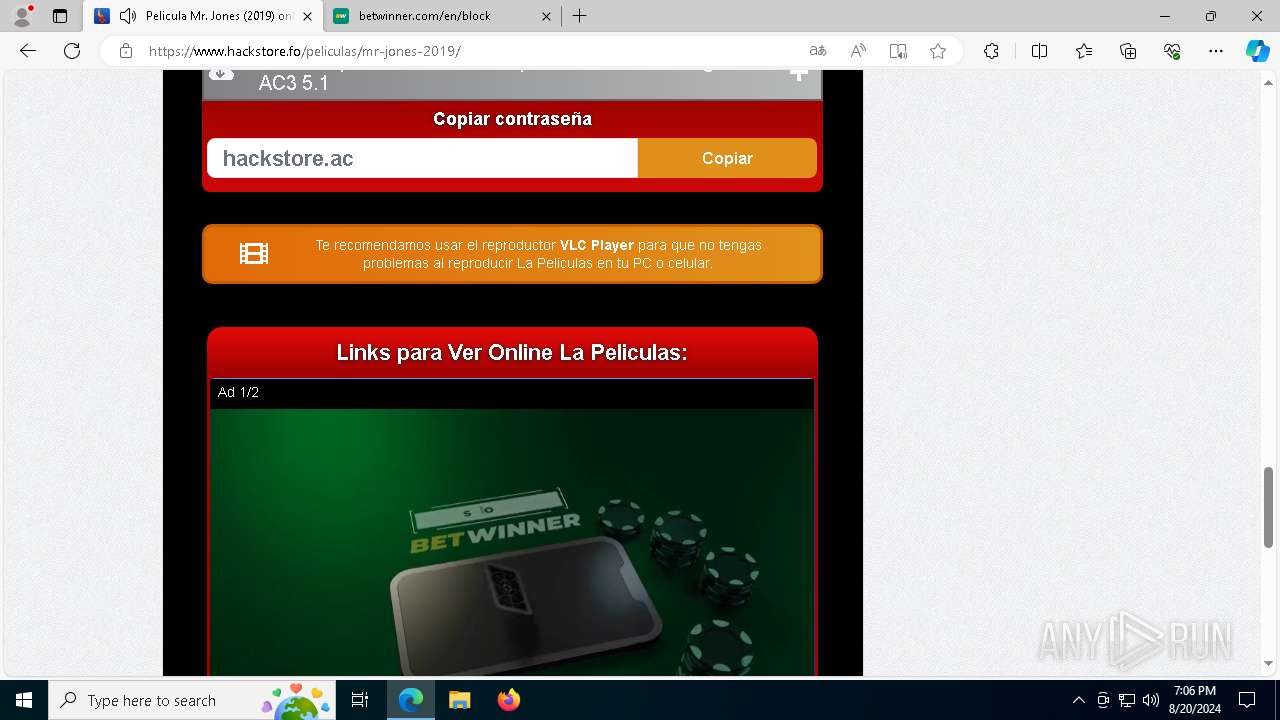Click the taskbar search box

192,700
